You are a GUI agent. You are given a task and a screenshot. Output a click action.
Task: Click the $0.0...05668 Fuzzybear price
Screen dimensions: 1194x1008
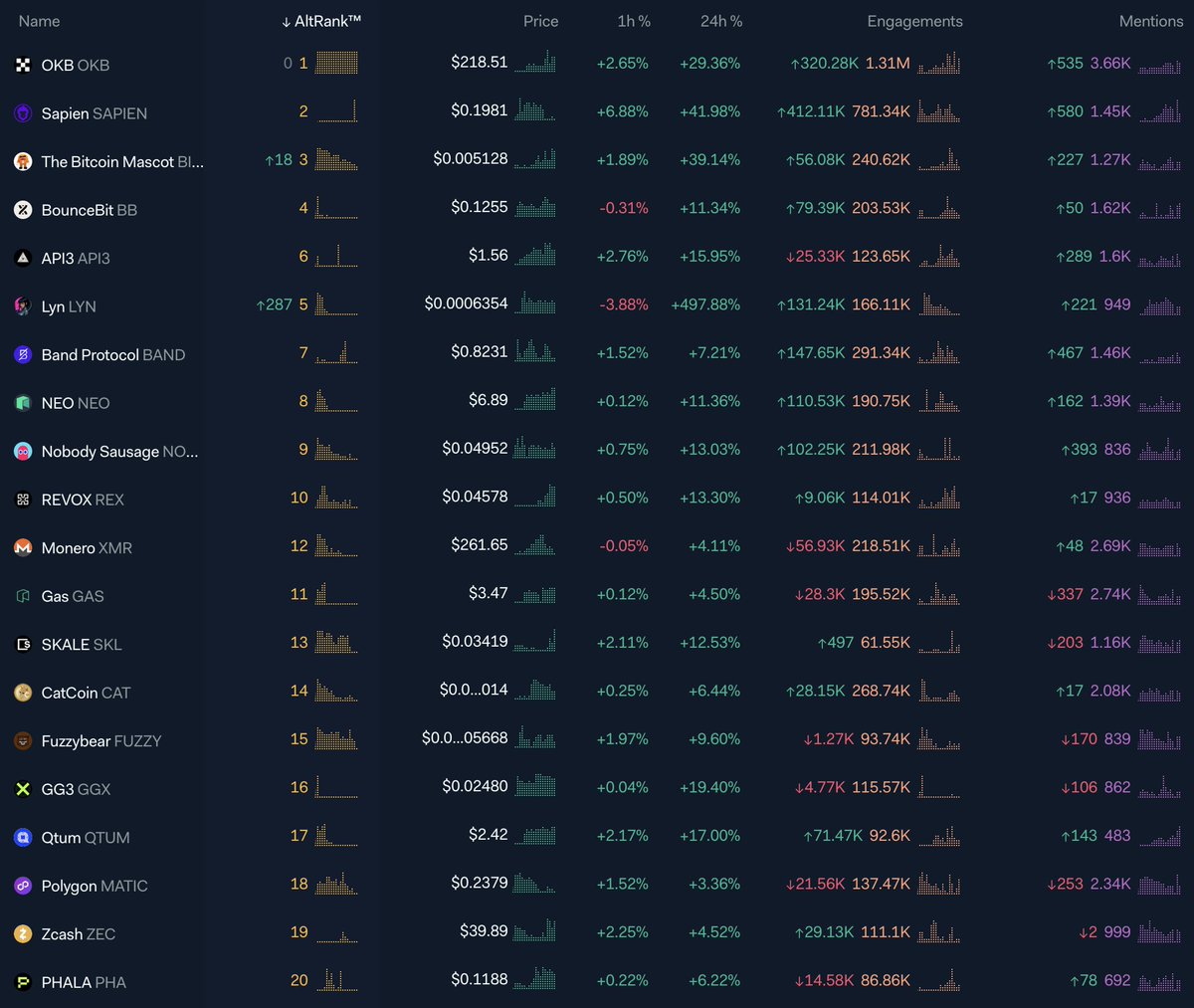[465, 738]
